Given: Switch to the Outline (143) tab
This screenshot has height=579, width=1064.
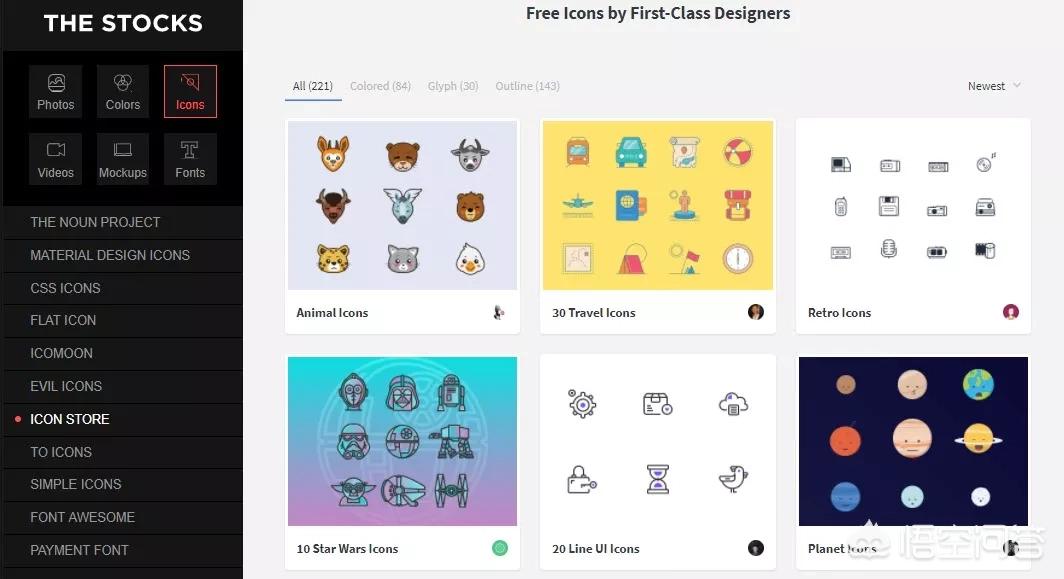Looking at the screenshot, I should pyautogui.click(x=527, y=86).
